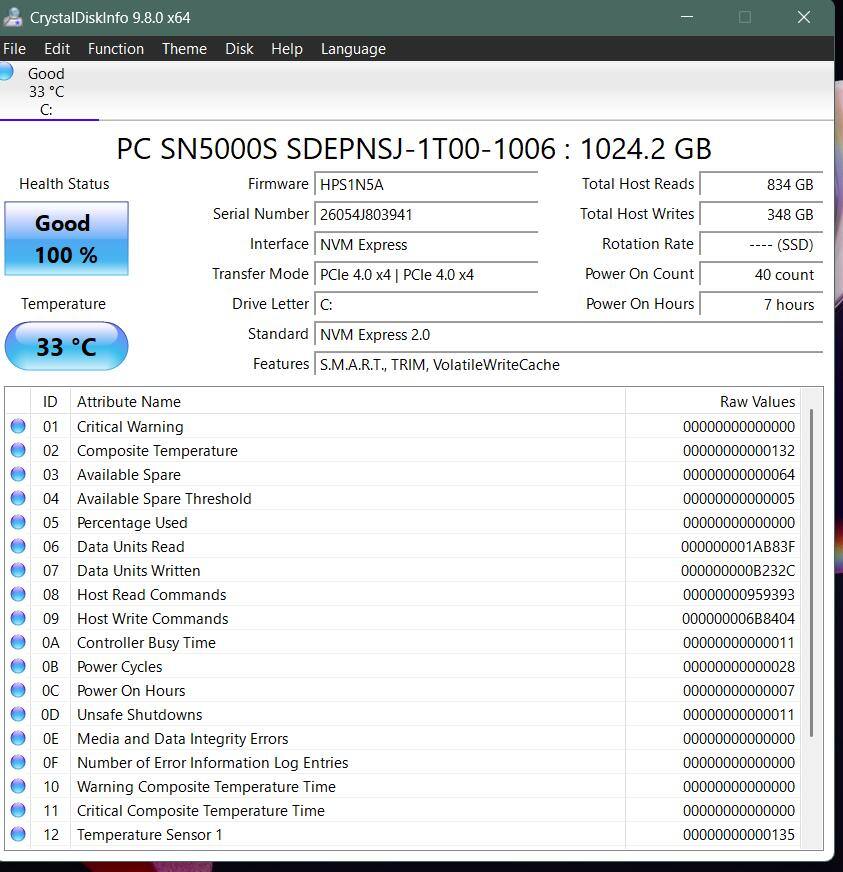The image size is (843, 872).
Task: Click raw value 00000000959393
Action: [738, 594]
